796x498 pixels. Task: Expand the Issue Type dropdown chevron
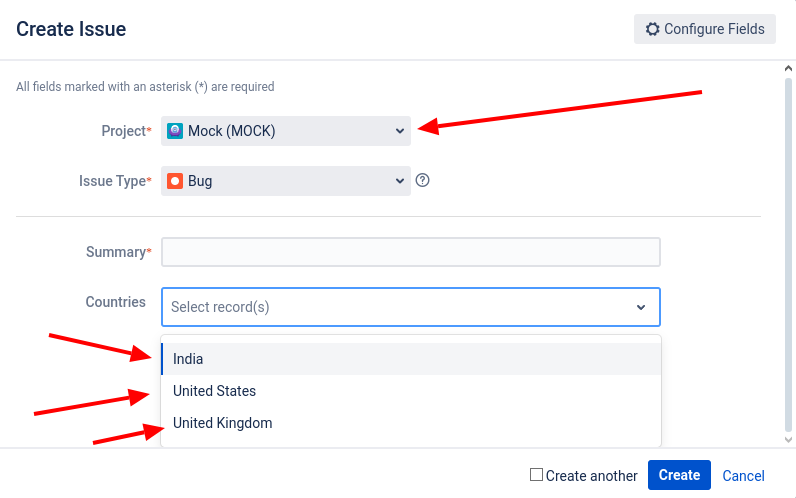[x=400, y=181]
